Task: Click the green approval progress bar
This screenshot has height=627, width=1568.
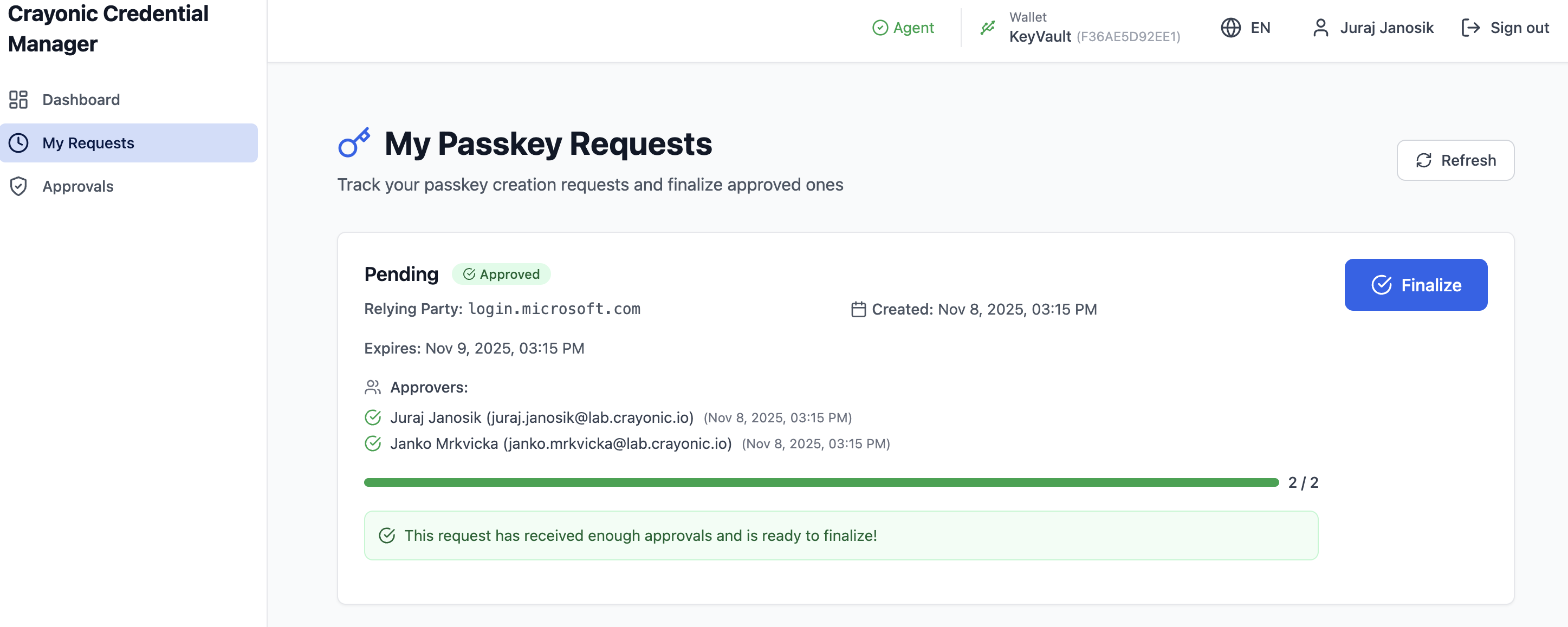Action: [820, 482]
